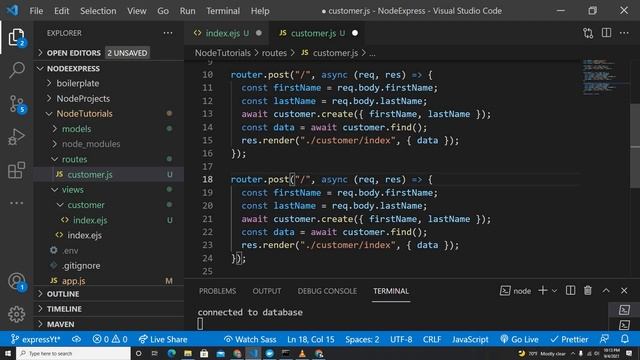Open the Extensions view icon
This screenshot has height=360, width=640.
(x=16, y=170)
